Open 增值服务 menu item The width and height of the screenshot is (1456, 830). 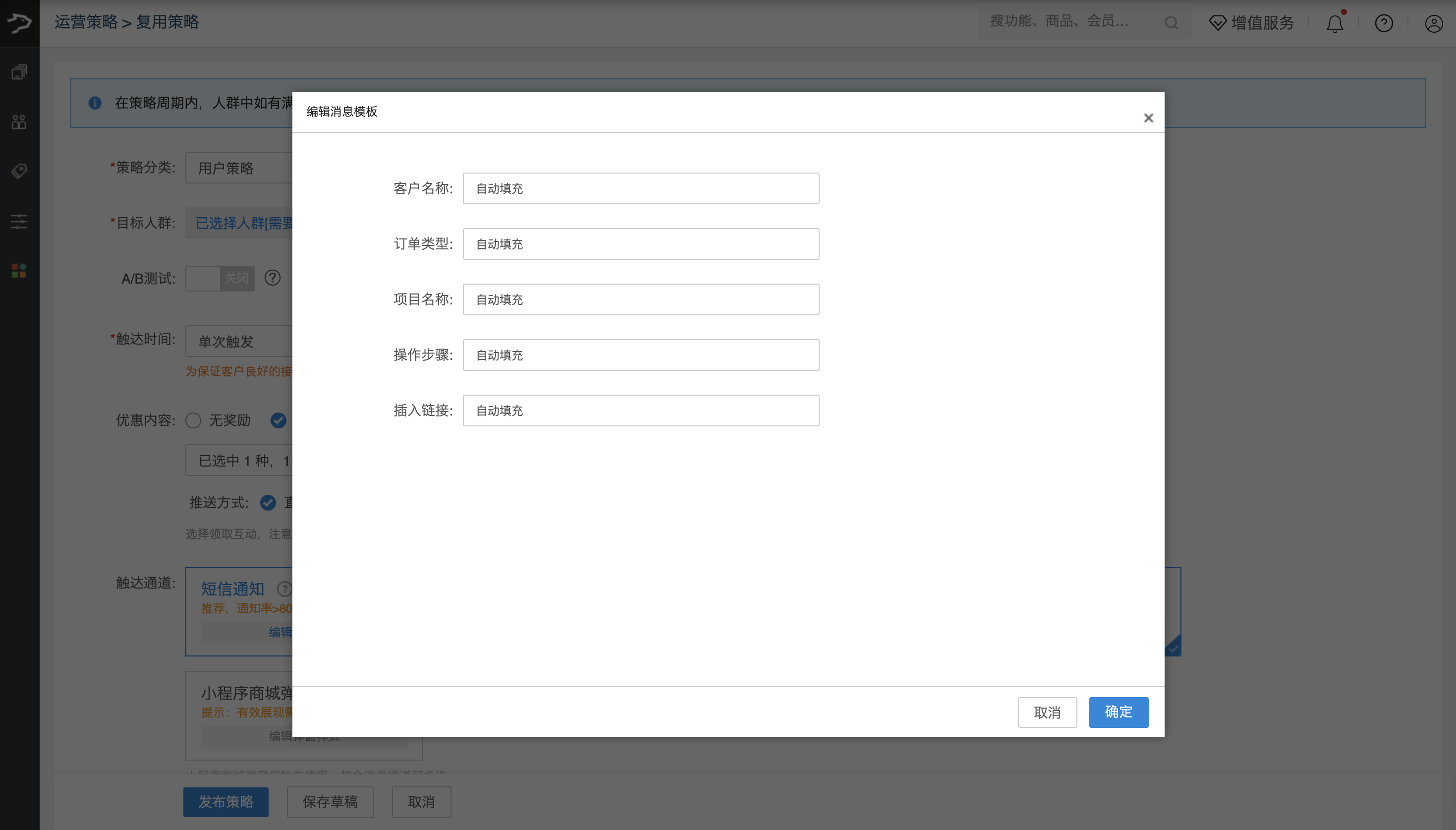1251,23
